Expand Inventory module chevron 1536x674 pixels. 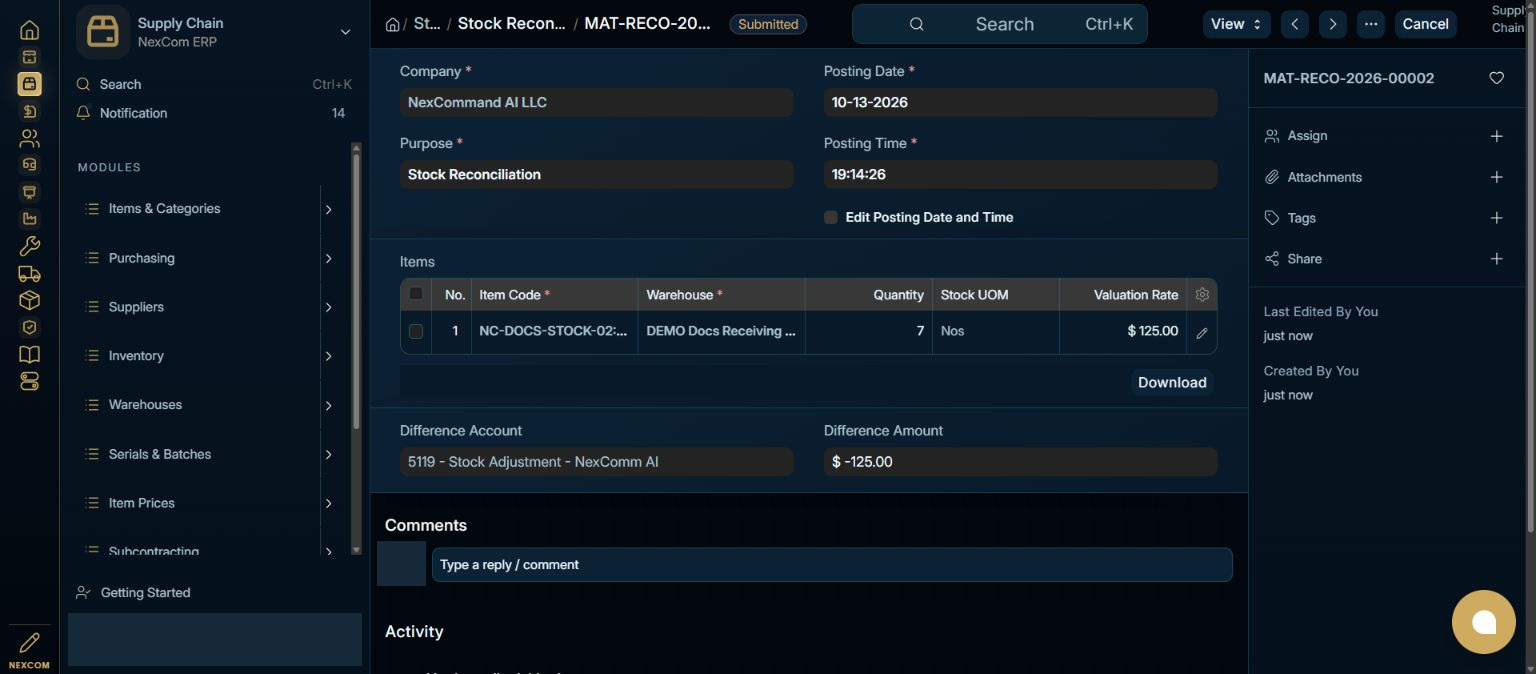(328, 356)
